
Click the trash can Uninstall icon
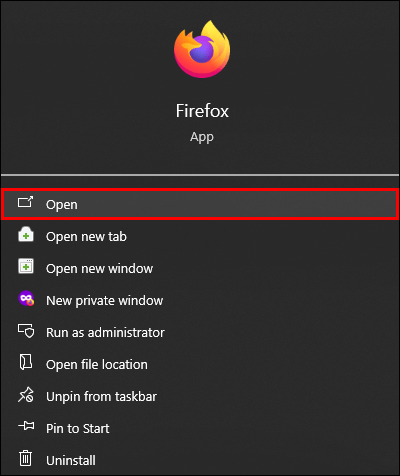coord(26,458)
